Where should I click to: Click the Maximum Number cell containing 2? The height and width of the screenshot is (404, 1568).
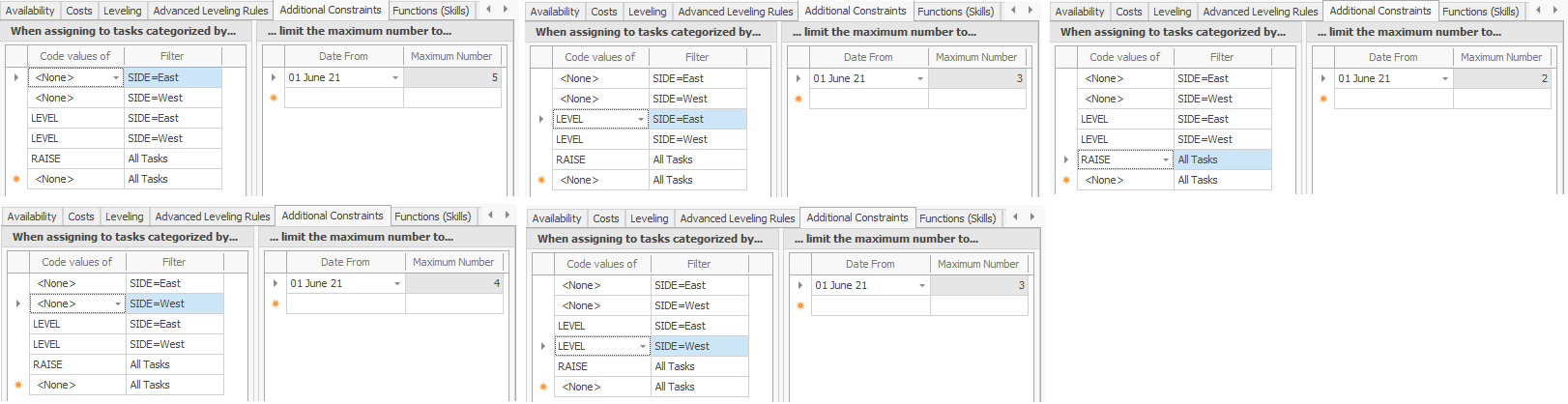click(x=1502, y=78)
